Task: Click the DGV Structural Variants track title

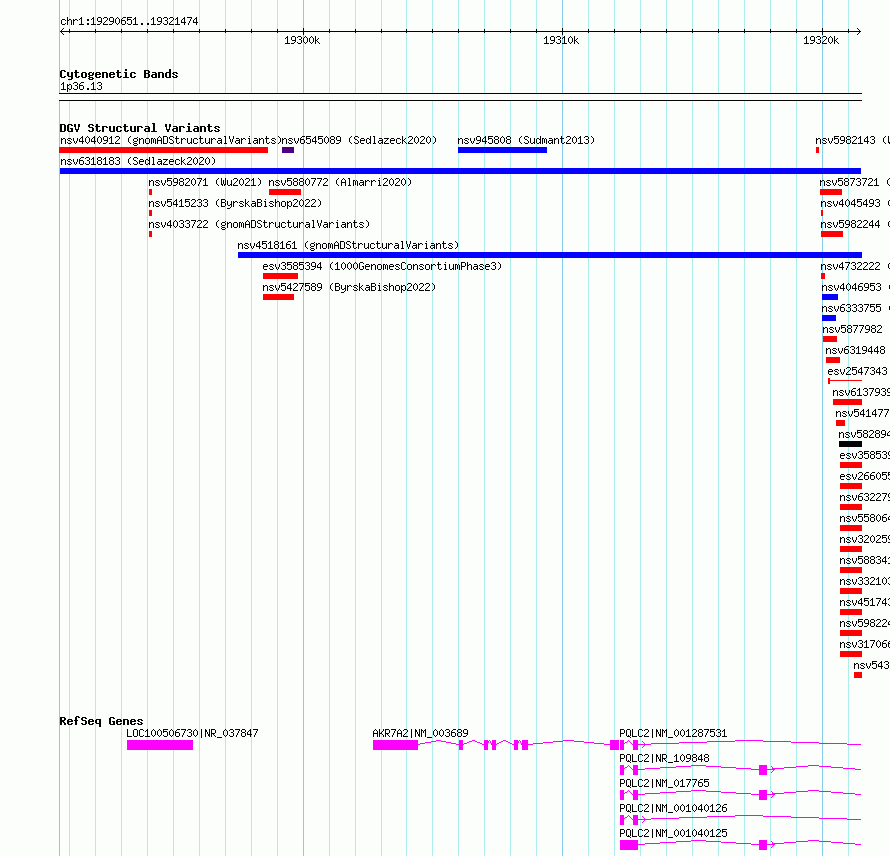Action: (x=140, y=128)
